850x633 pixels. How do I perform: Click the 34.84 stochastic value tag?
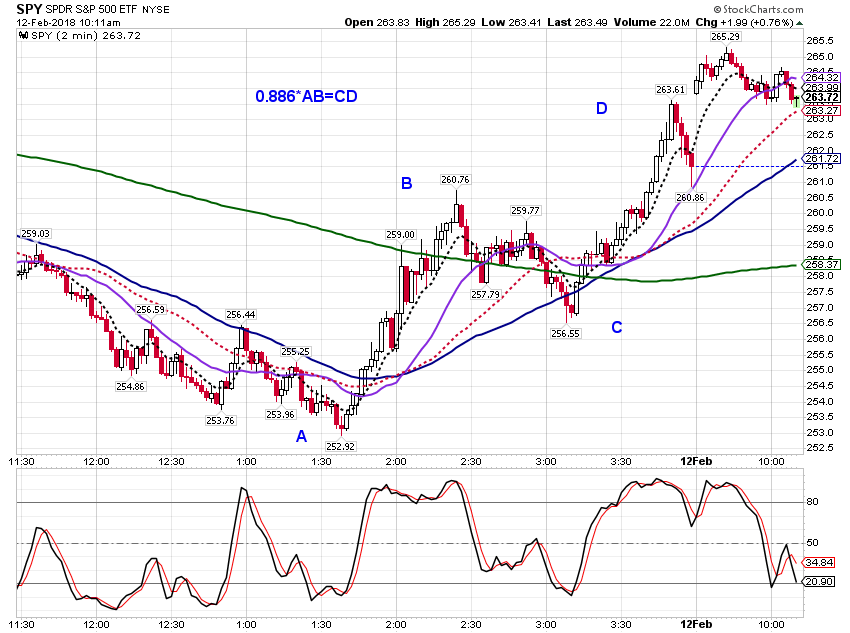[x=819, y=563]
